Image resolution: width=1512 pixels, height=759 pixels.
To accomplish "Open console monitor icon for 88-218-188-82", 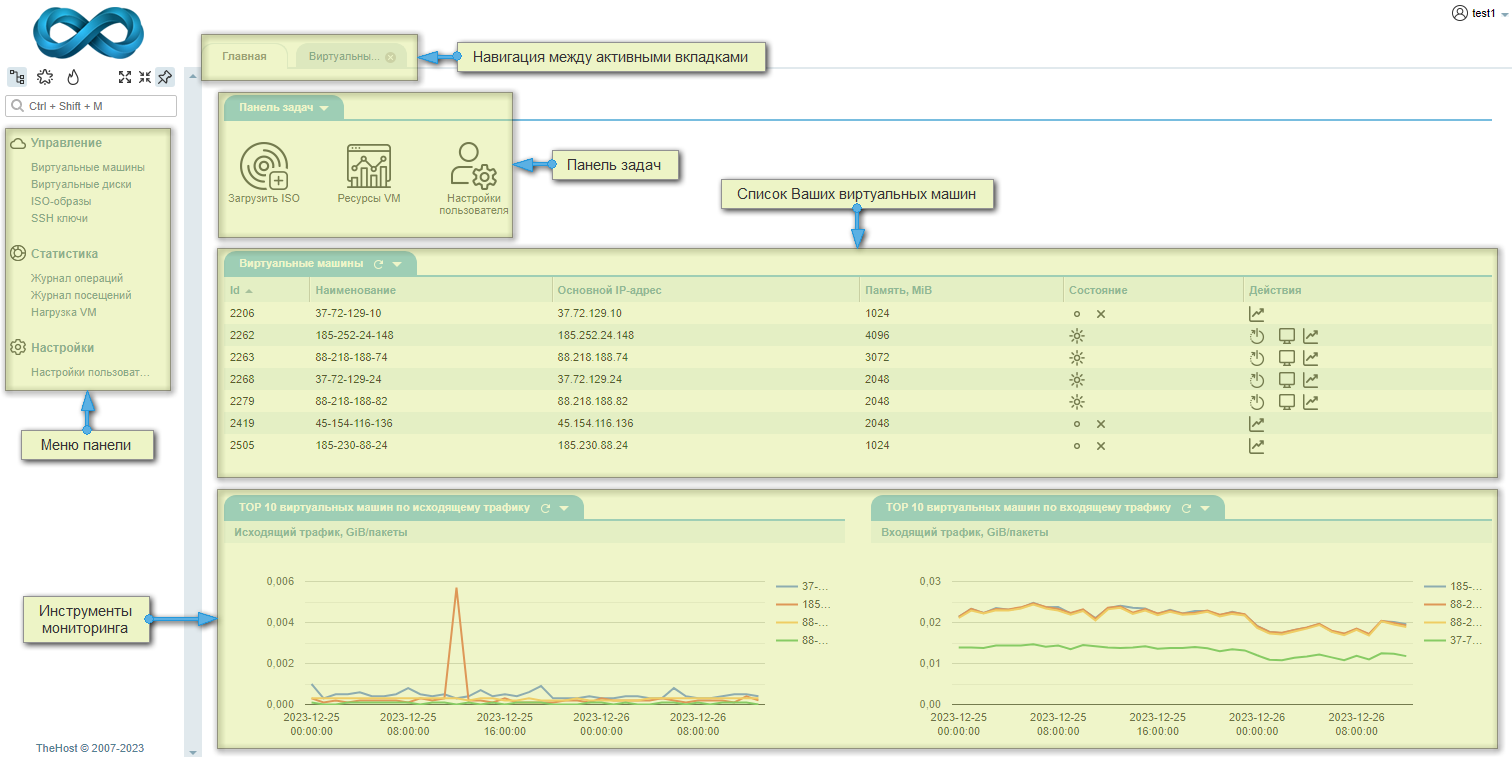I will coord(1288,402).
